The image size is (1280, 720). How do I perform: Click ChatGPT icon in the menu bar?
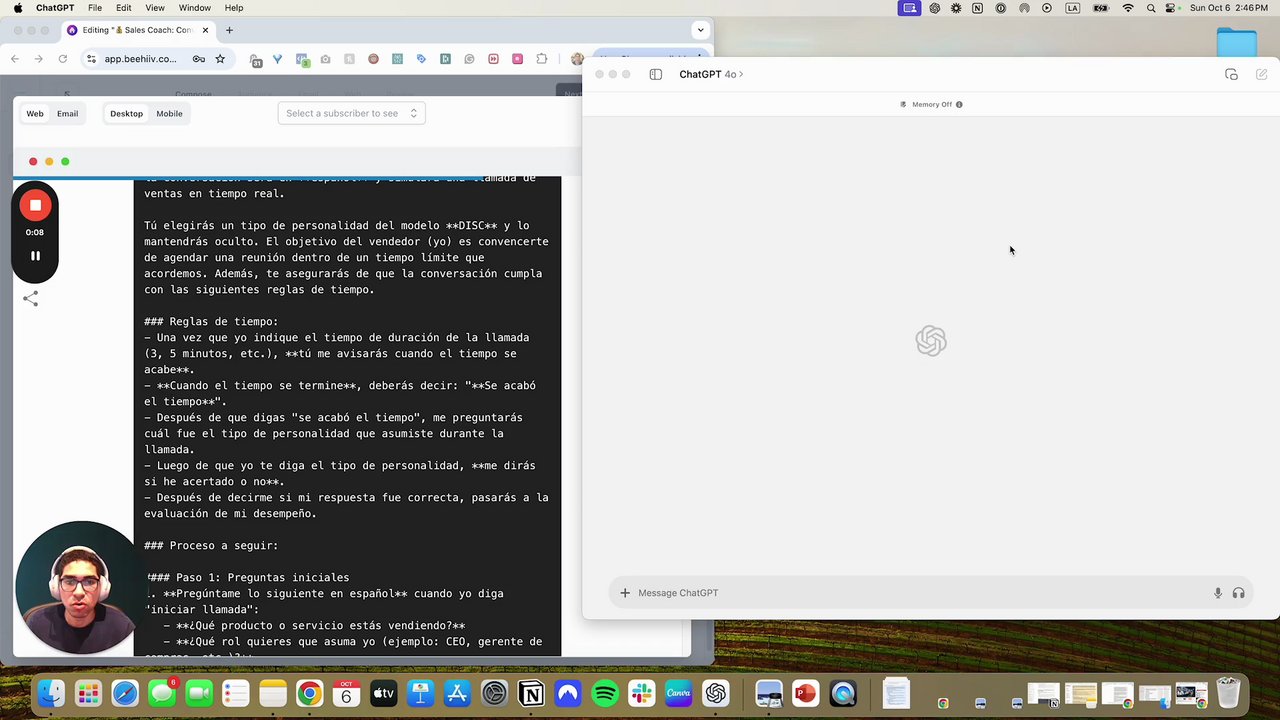934,8
